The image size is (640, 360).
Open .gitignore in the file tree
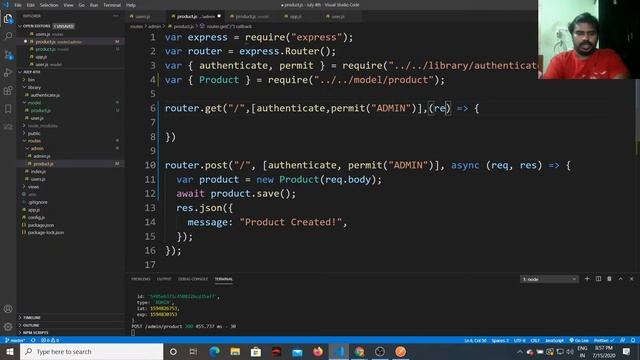(38, 202)
